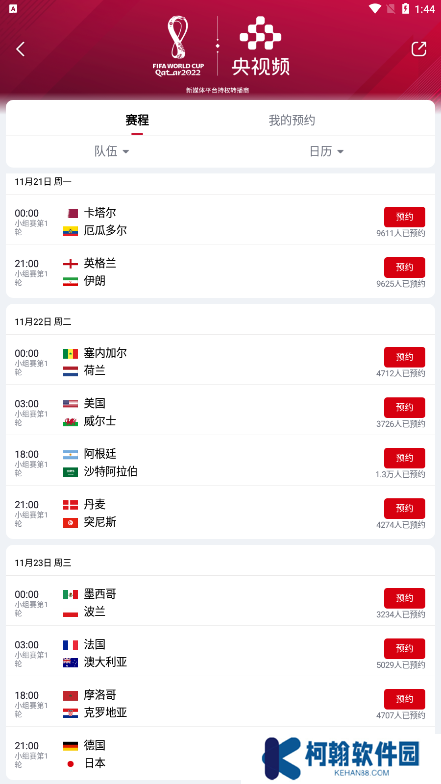
Task: Tap the back arrow icon
Action: click(x=20, y=49)
